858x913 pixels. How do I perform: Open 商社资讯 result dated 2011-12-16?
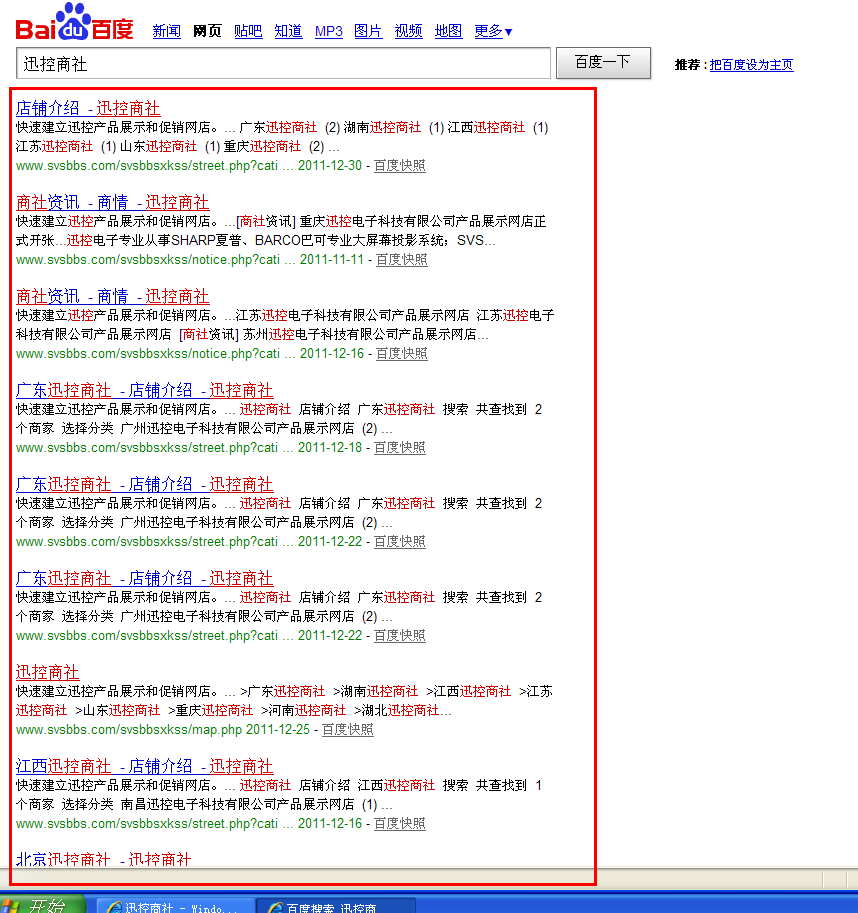click(112, 296)
